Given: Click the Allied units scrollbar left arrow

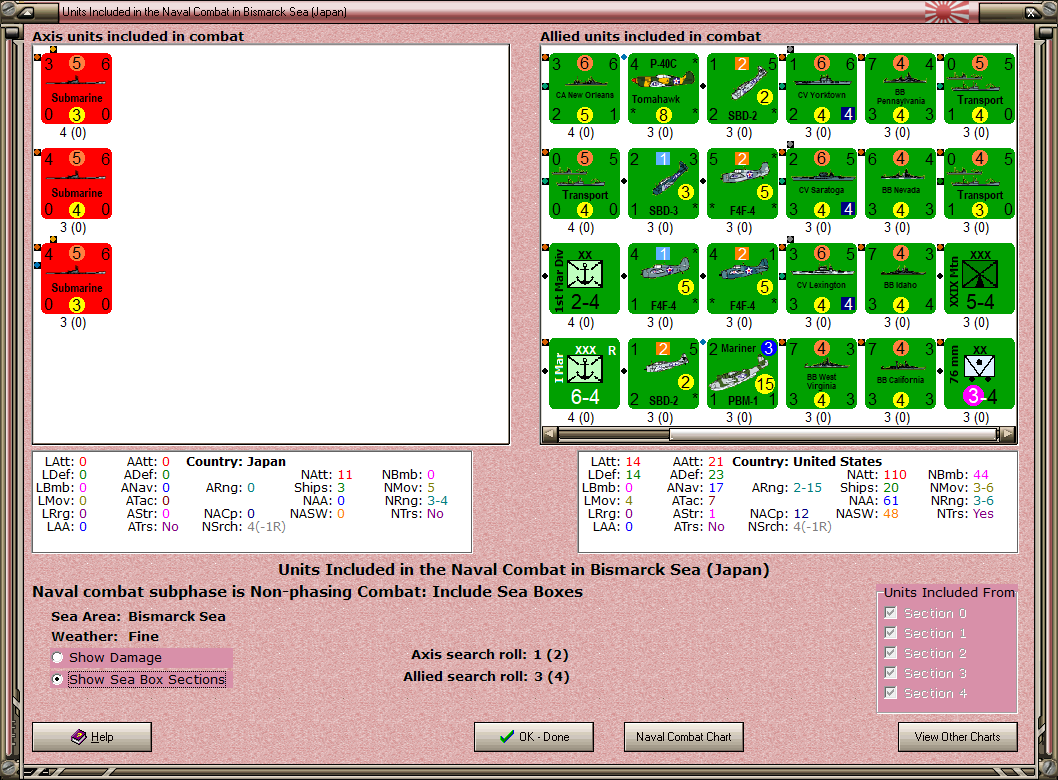Looking at the screenshot, I should pyautogui.click(x=550, y=434).
